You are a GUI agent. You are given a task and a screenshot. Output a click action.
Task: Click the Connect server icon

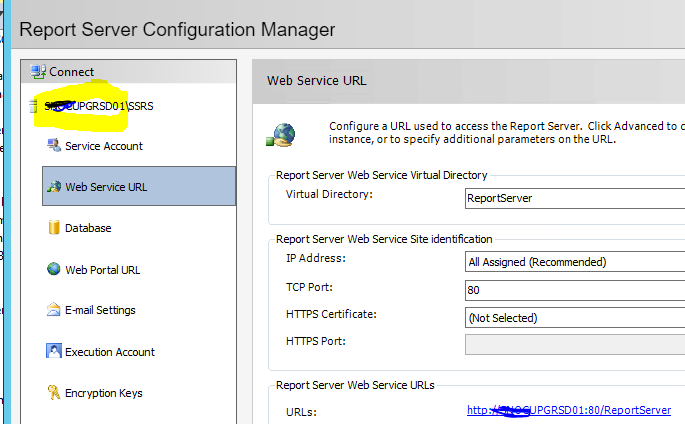click(x=38, y=72)
